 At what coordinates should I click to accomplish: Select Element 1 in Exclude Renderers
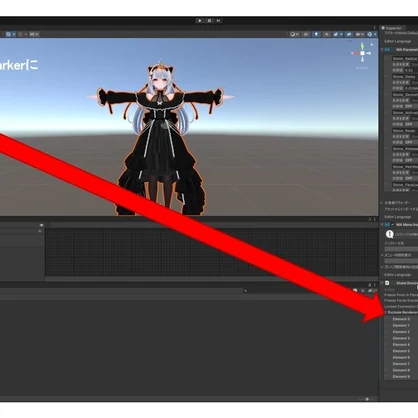(401, 325)
